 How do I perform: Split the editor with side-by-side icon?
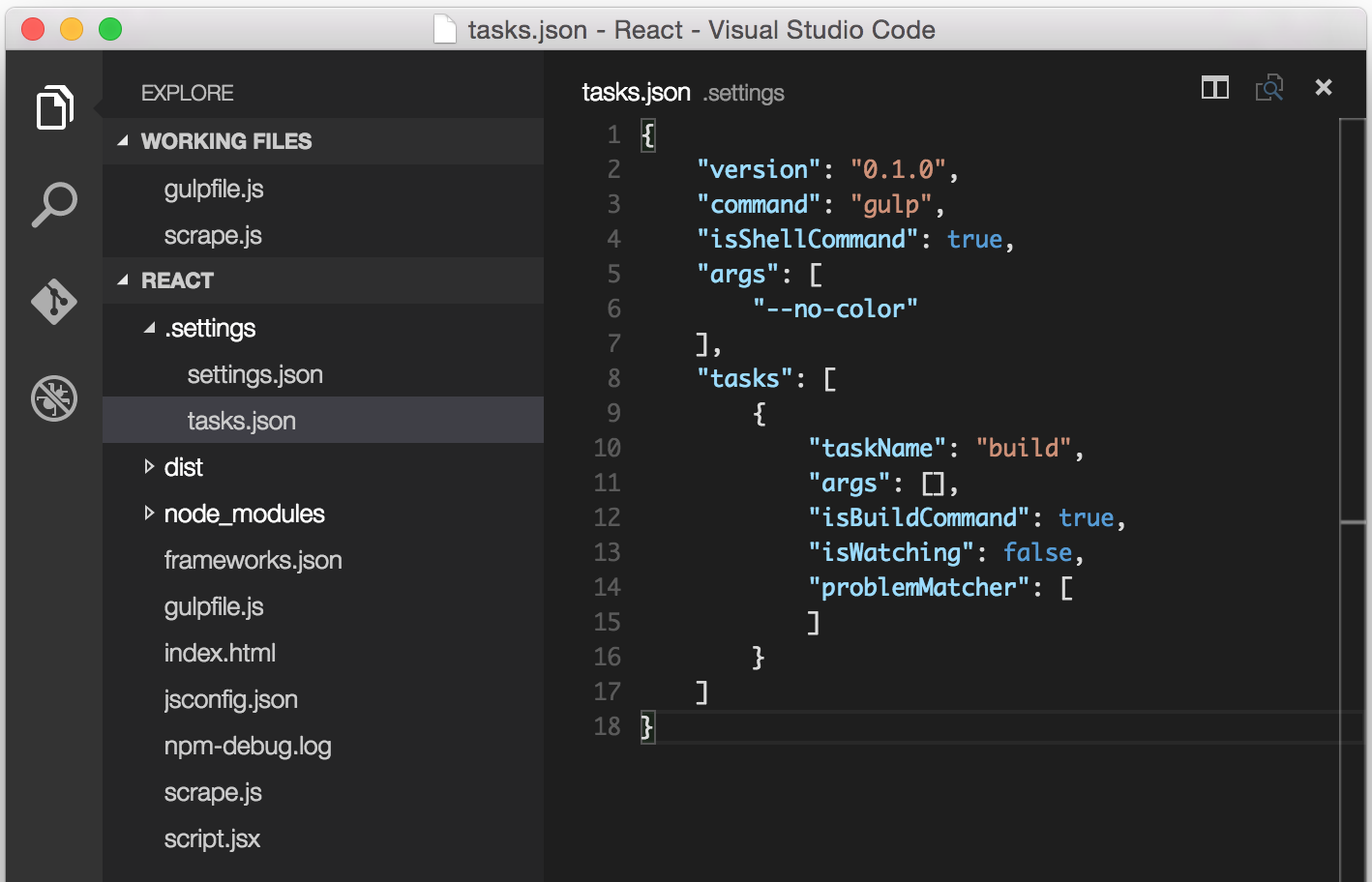pos(1215,88)
